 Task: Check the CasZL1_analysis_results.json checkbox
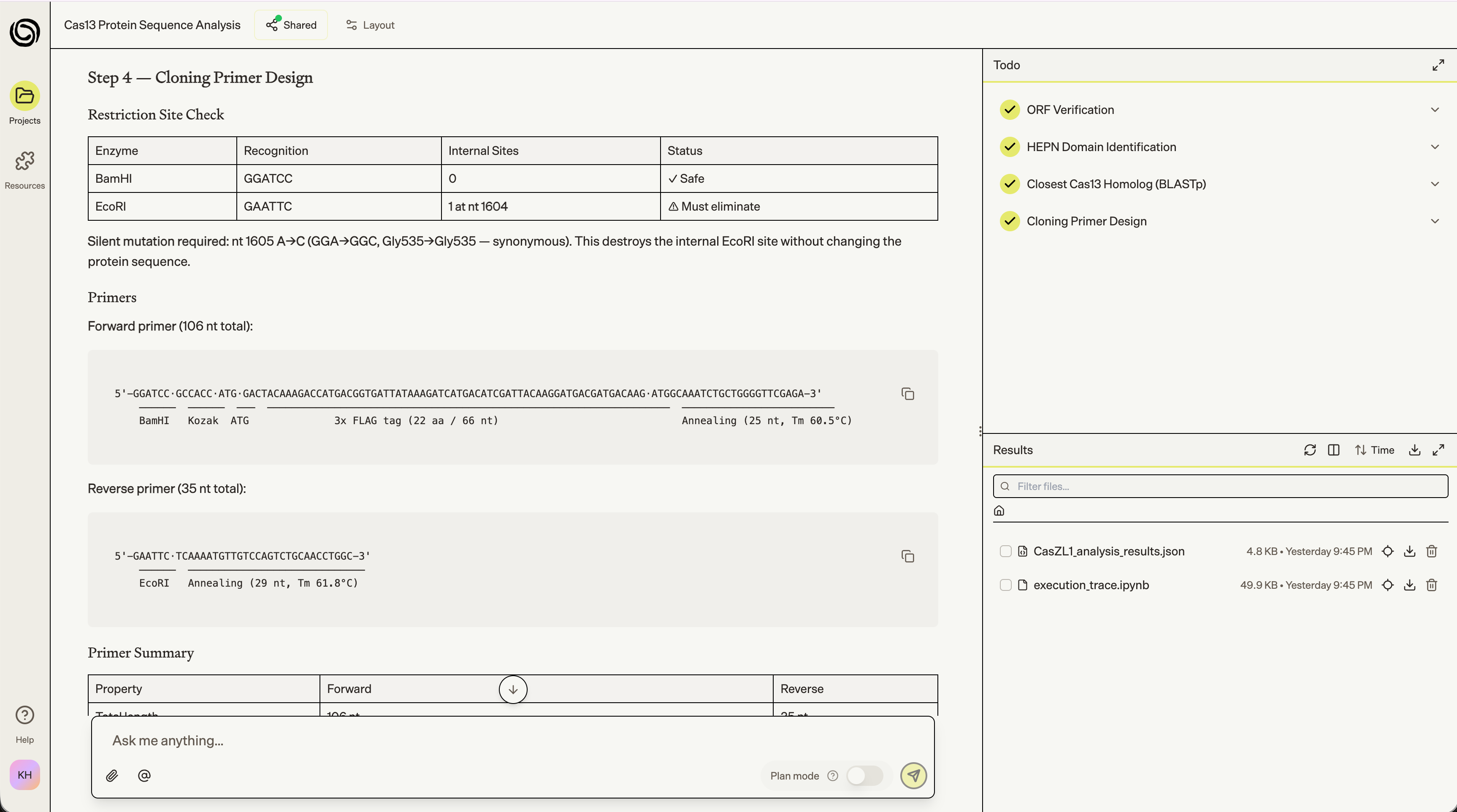(1005, 551)
